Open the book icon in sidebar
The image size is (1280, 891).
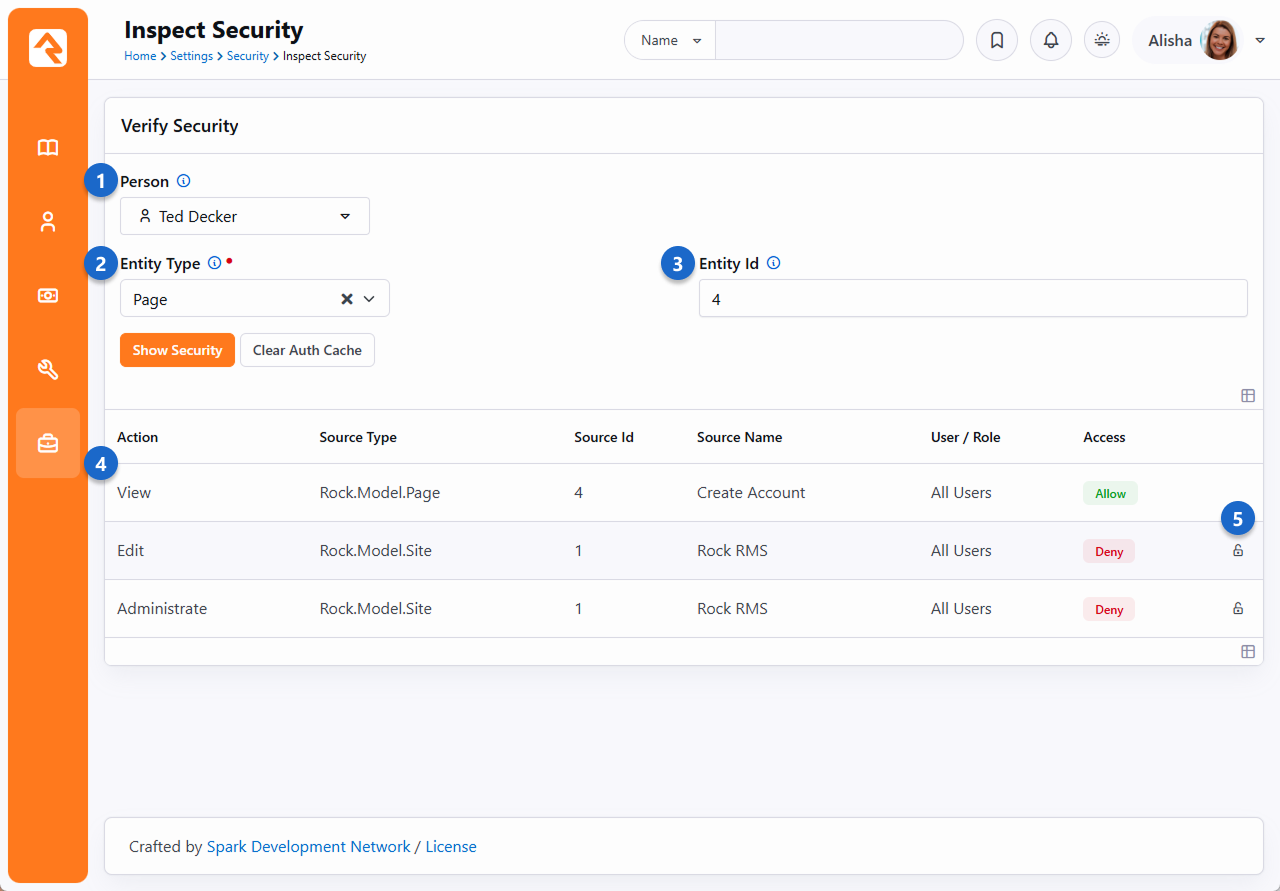click(48, 148)
